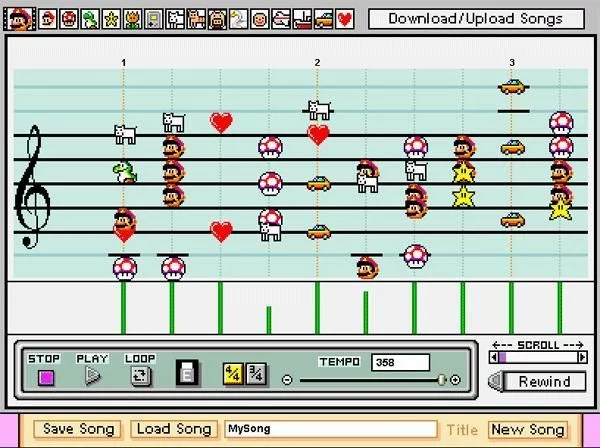Pick the fire flower instrument icon
The image size is (600, 448).
132,19
